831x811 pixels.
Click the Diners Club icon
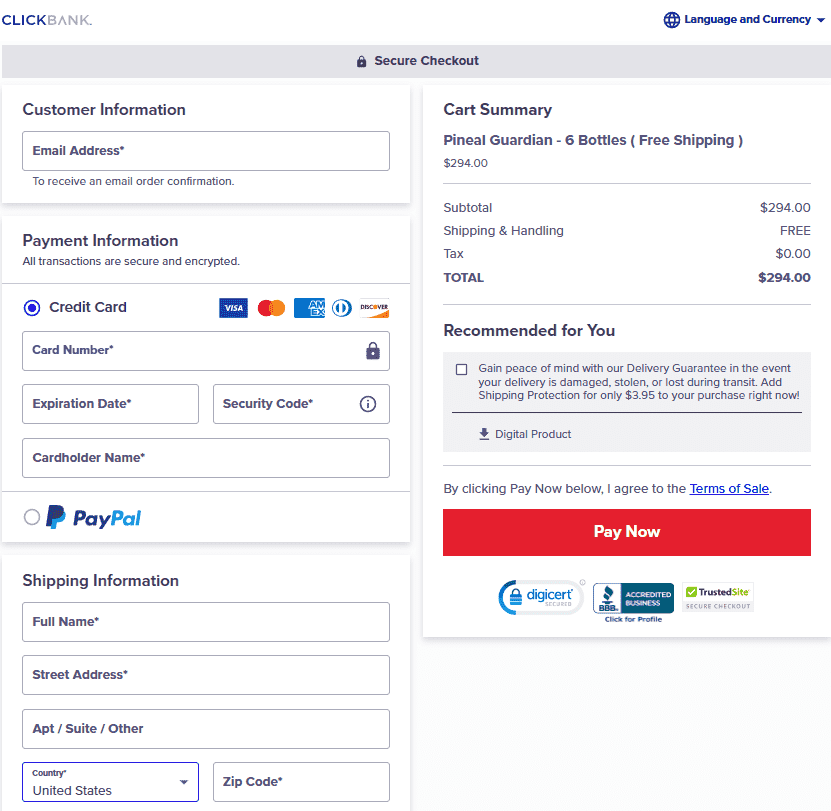click(x=341, y=307)
